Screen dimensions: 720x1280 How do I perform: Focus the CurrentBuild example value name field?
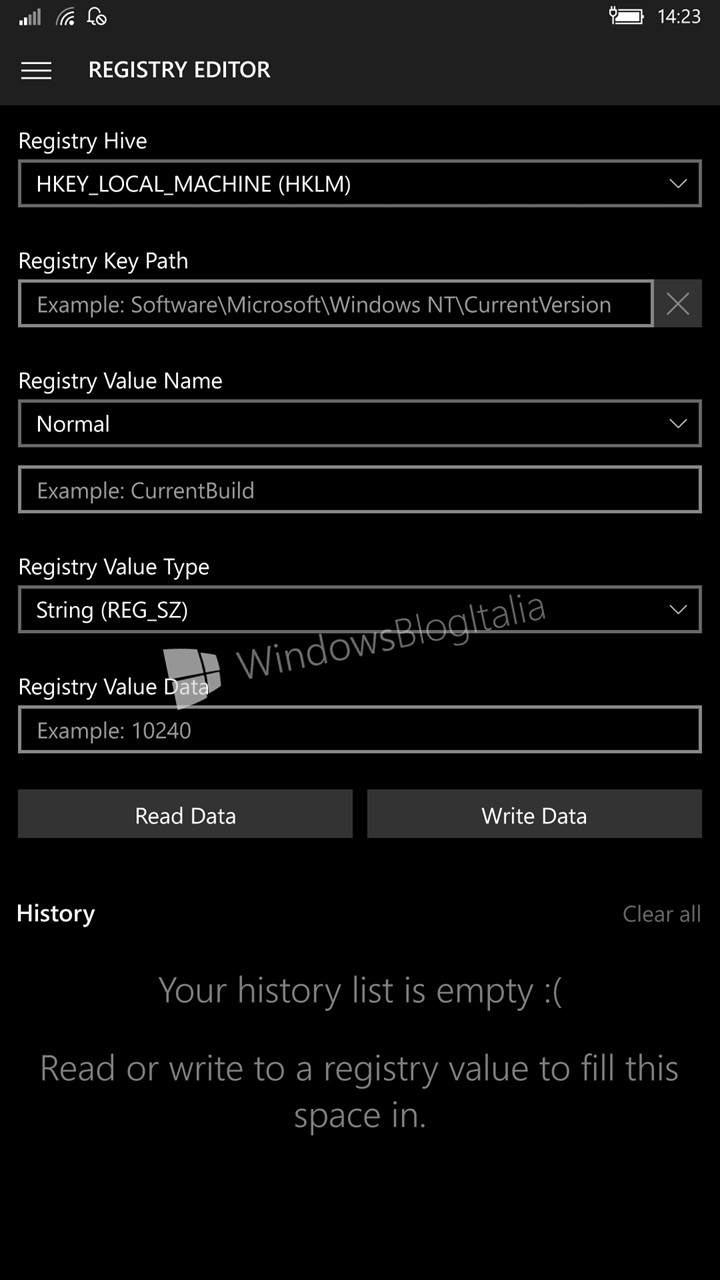coord(360,490)
